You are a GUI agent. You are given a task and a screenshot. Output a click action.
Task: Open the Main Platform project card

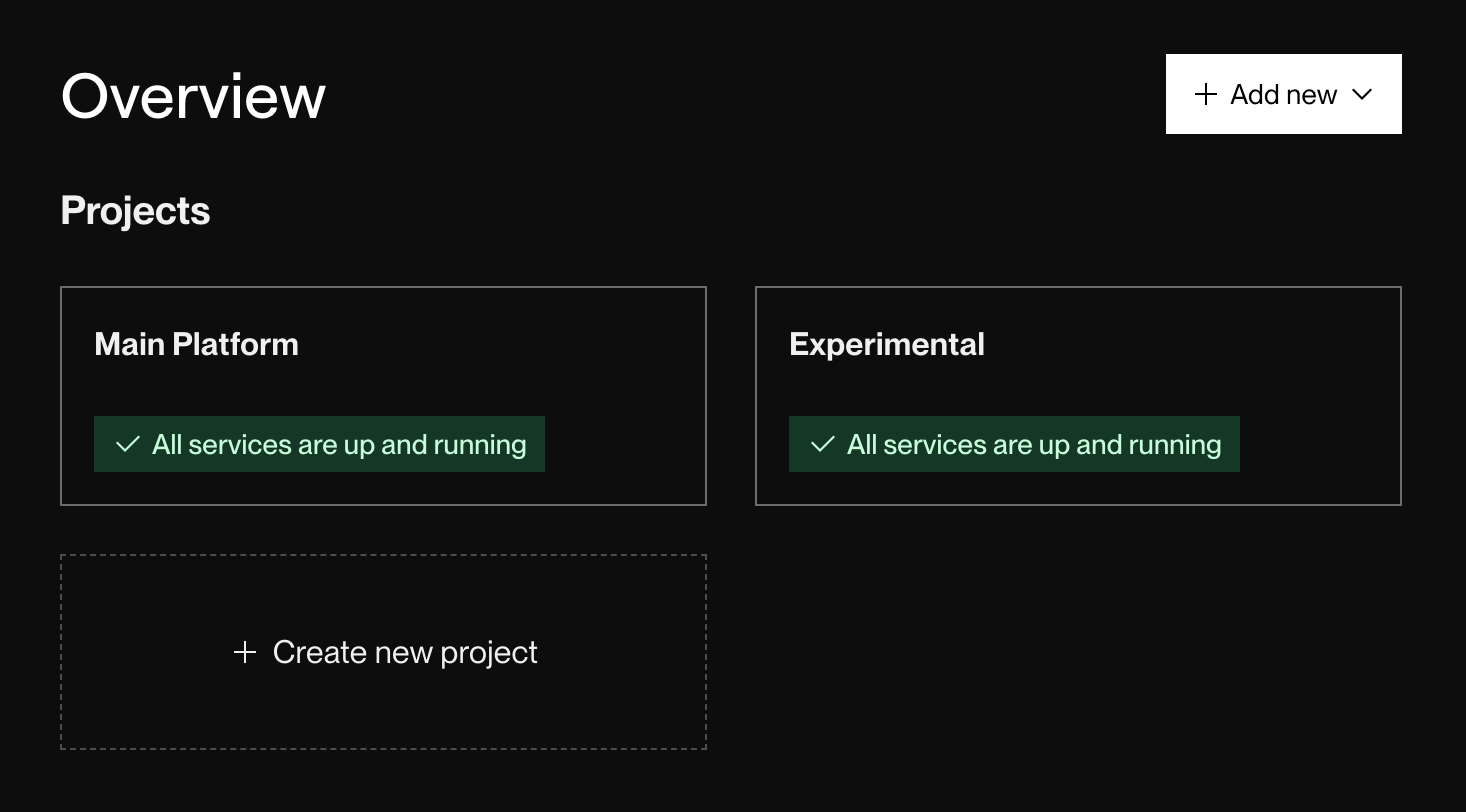[383, 395]
